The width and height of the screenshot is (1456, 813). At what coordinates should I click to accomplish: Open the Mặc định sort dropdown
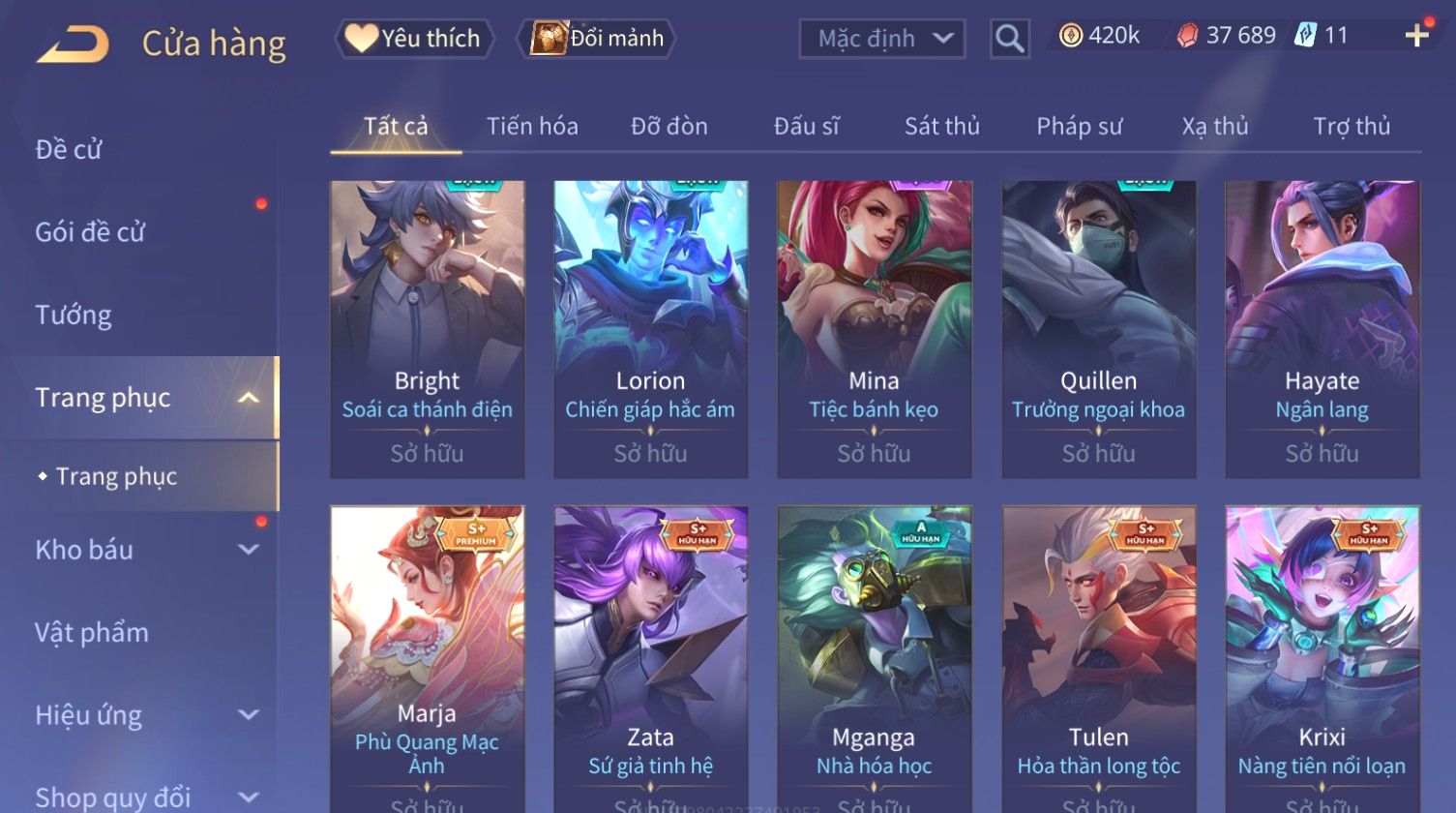(882, 39)
